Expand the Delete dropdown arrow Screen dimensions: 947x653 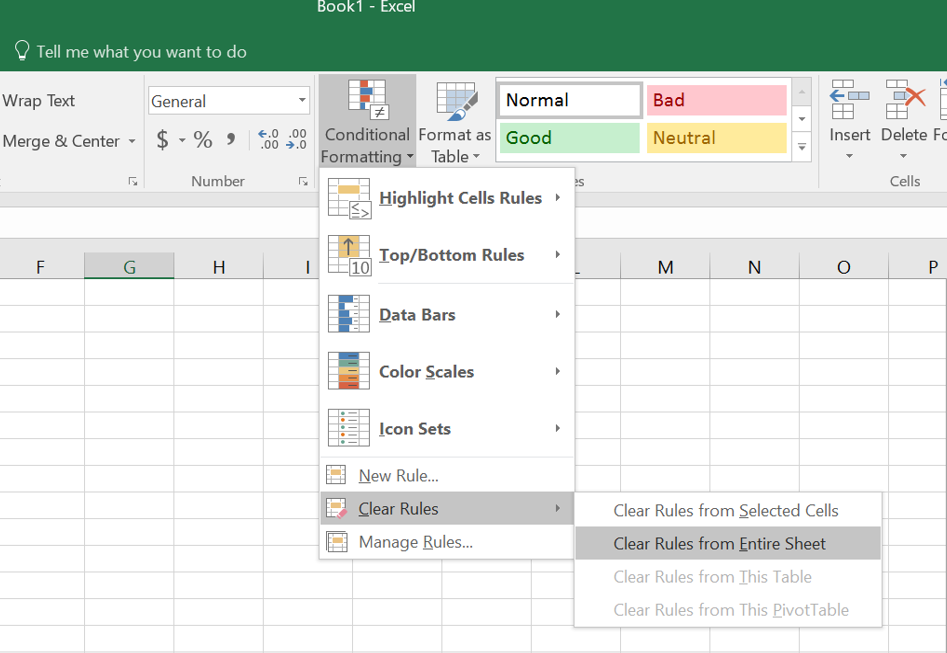click(904, 156)
